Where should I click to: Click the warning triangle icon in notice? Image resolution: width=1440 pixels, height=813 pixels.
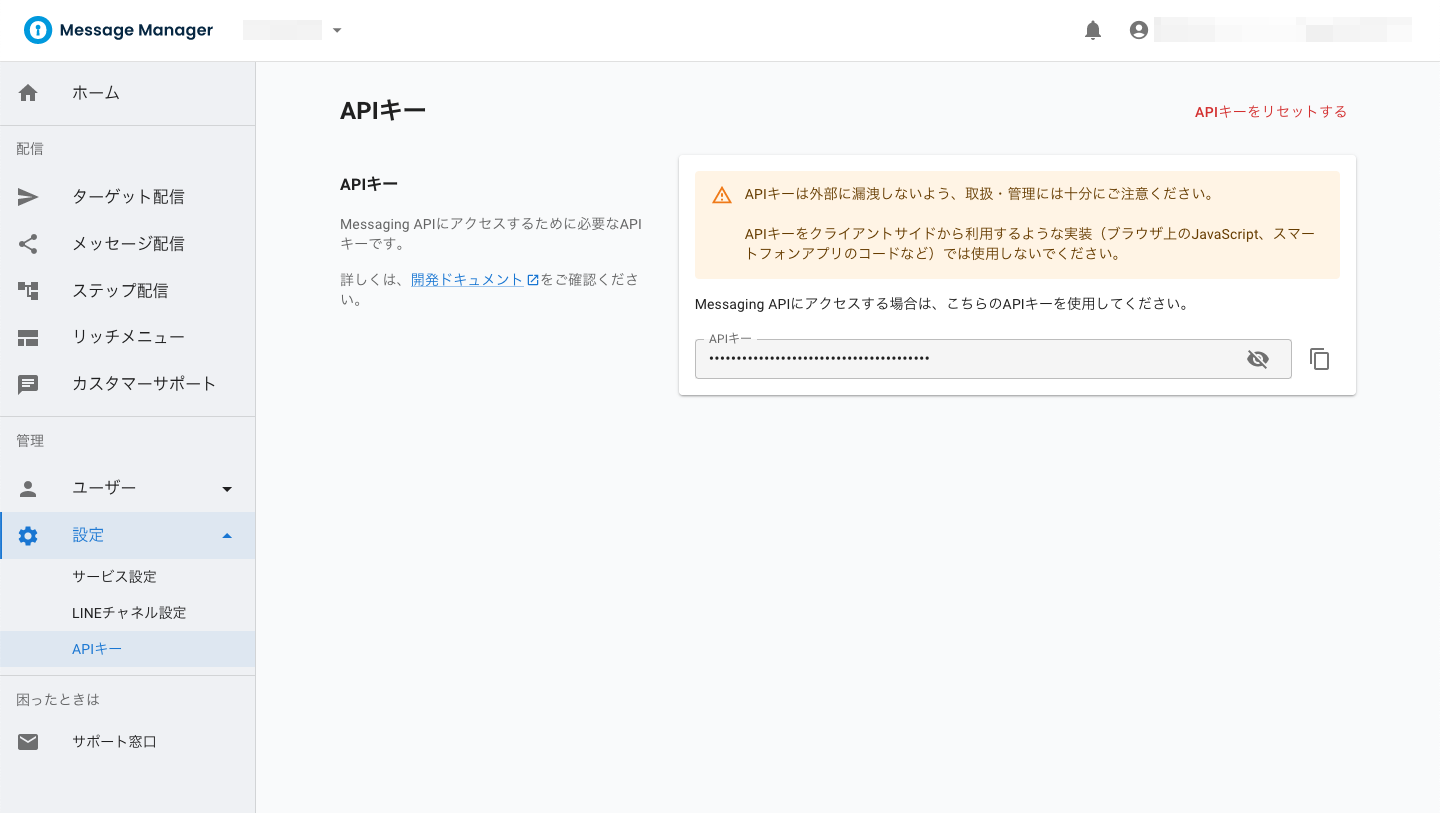722,195
